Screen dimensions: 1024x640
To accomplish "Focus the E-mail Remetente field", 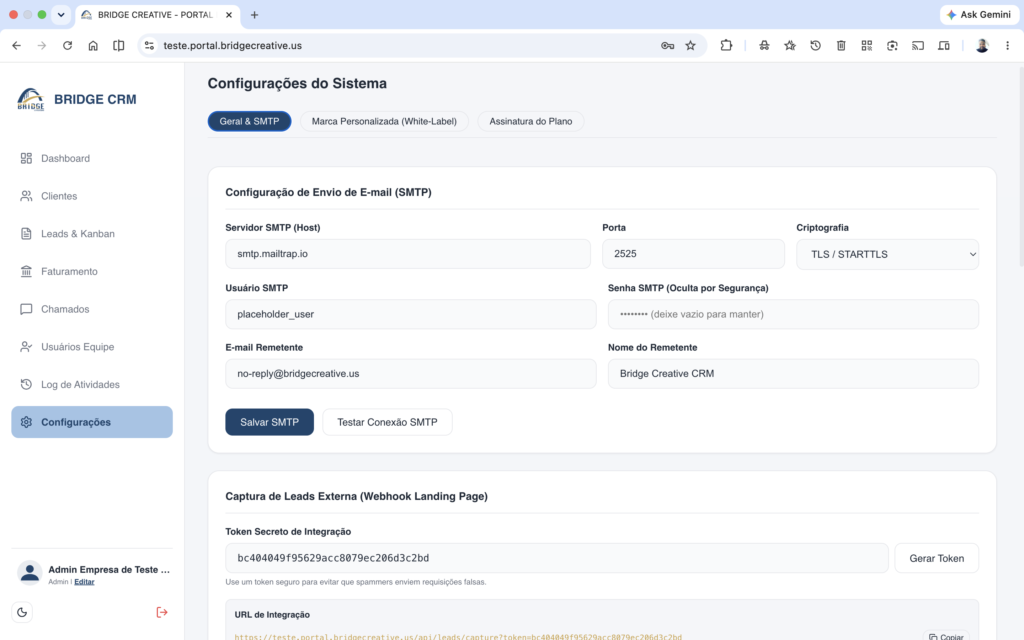I will point(411,374).
